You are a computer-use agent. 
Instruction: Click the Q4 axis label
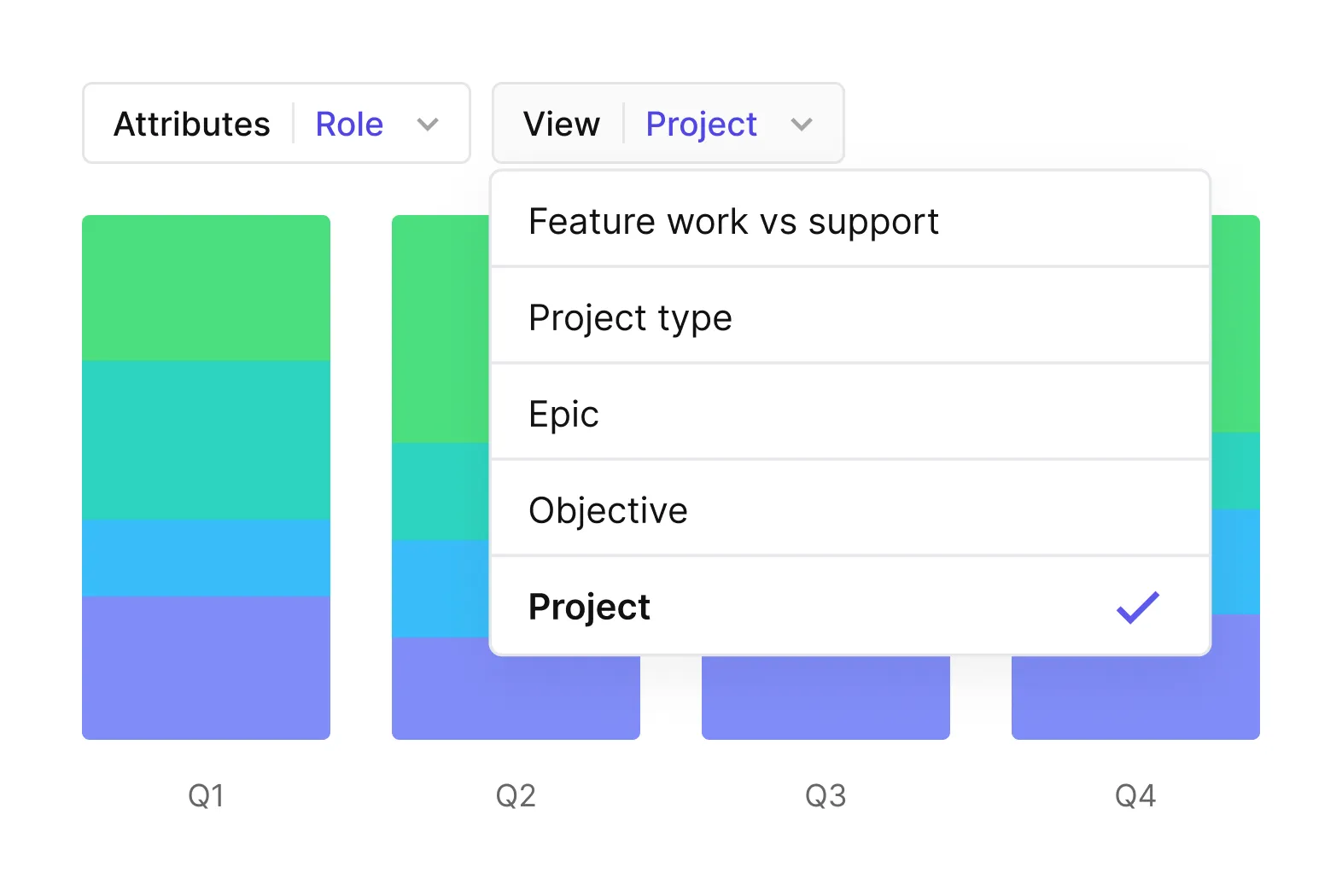[1135, 795]
